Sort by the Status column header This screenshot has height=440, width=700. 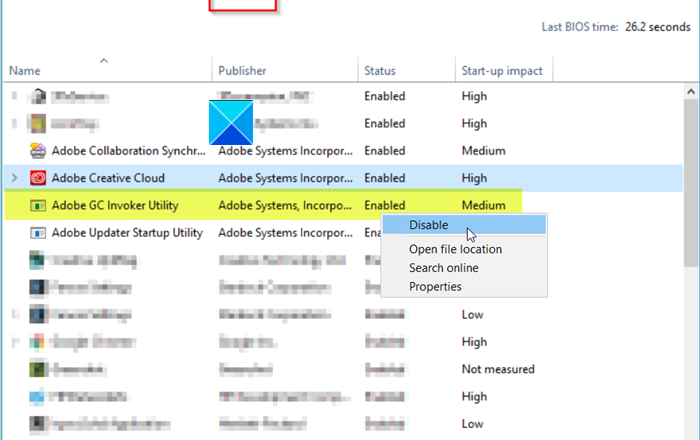point(407,71)
